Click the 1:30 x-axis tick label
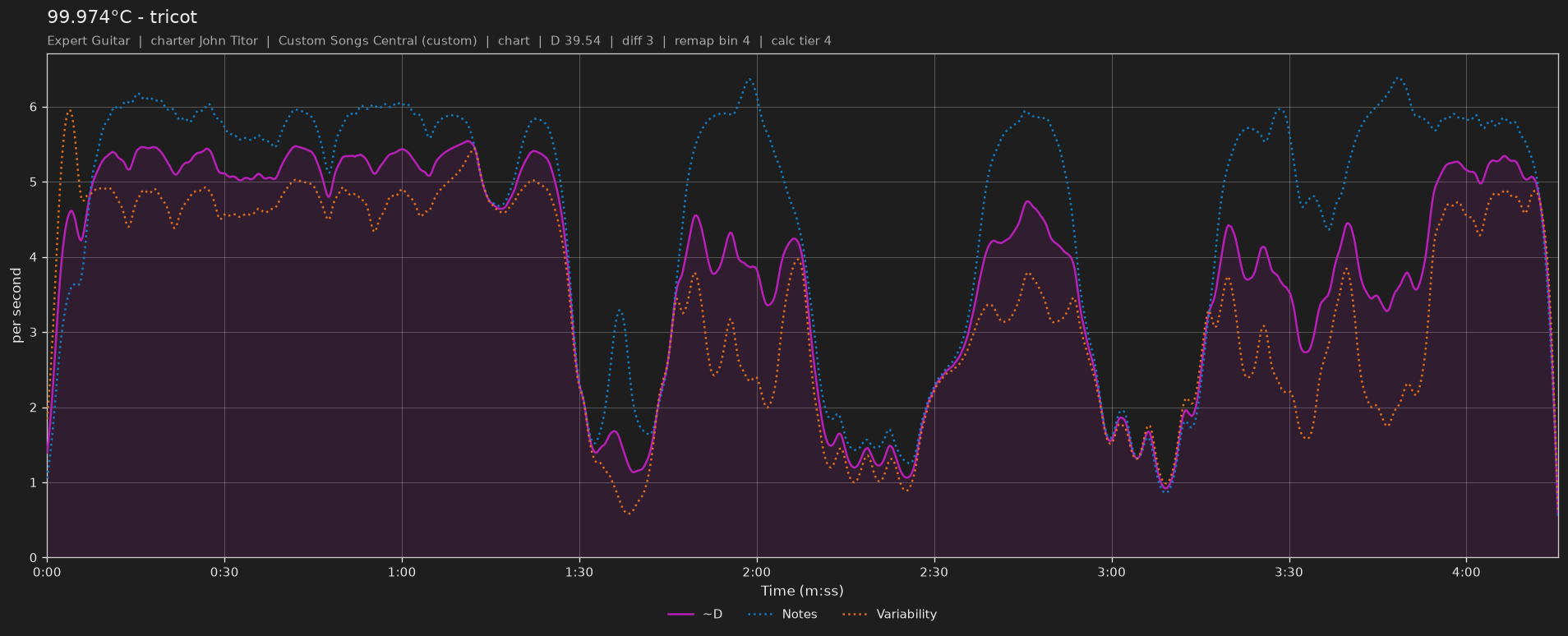 (x=579, y=572)
